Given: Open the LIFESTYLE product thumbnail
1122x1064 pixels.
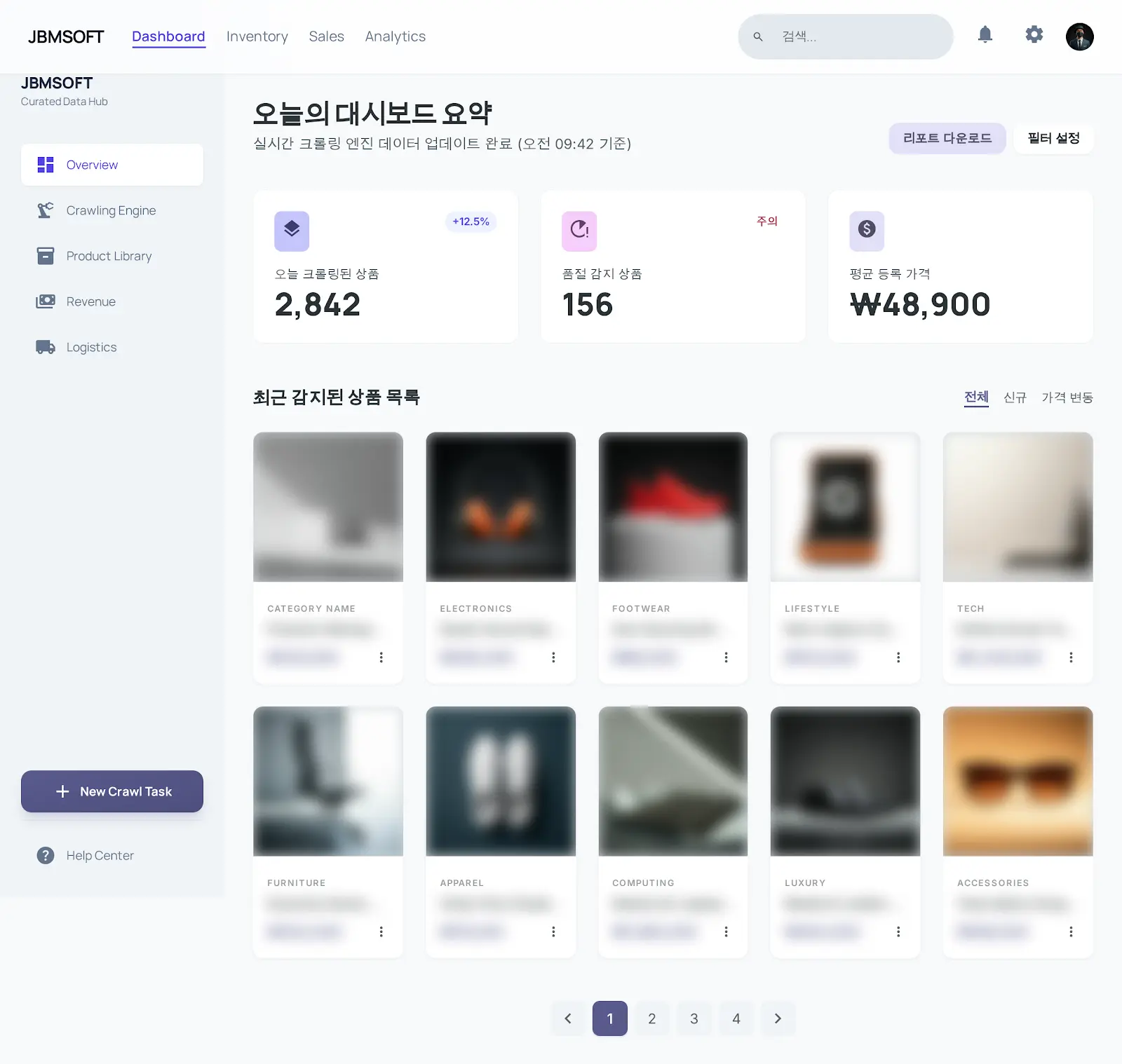Looking at the screenshot, I should [x=845, y=507].
